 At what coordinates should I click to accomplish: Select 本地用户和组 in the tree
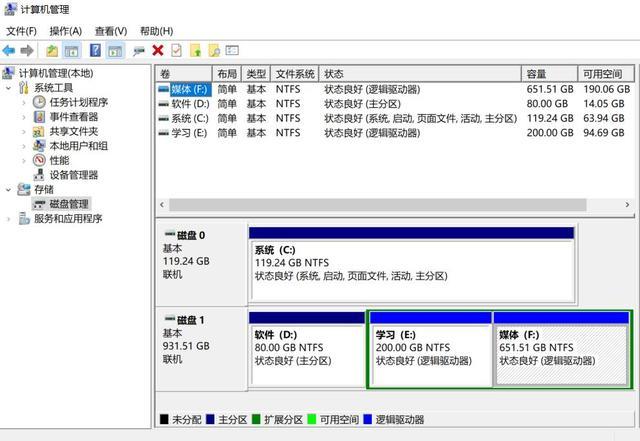(x=79, y=146)
